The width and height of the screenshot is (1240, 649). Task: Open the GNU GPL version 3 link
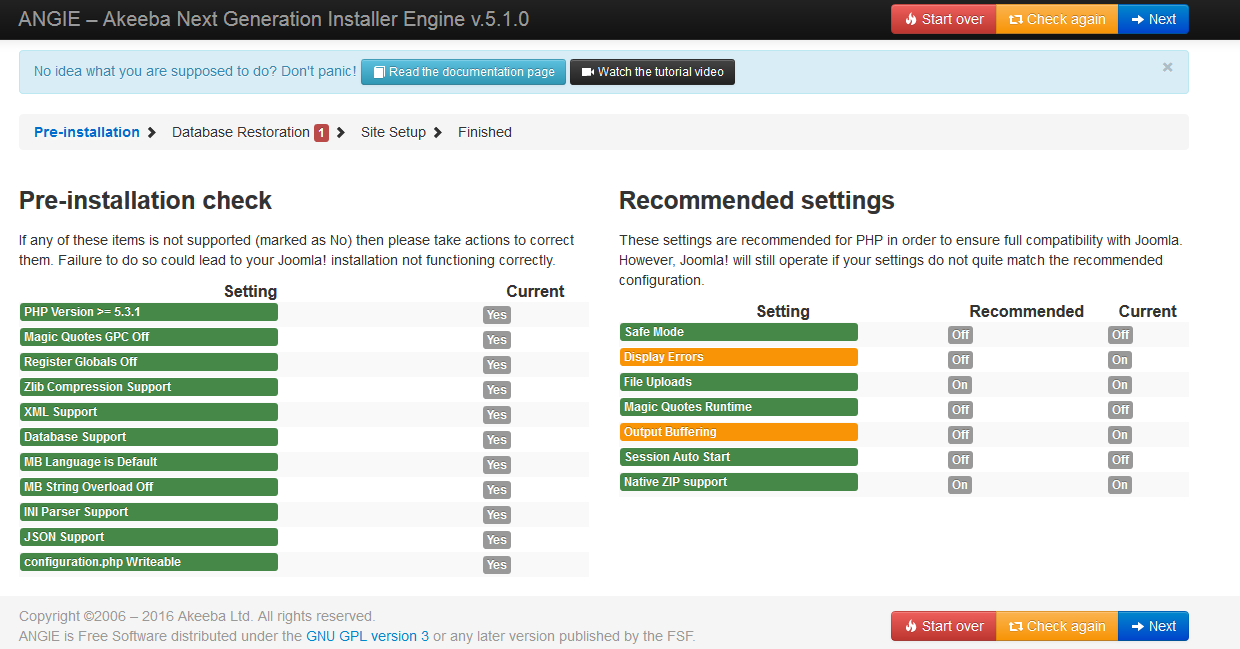(367, 636)
